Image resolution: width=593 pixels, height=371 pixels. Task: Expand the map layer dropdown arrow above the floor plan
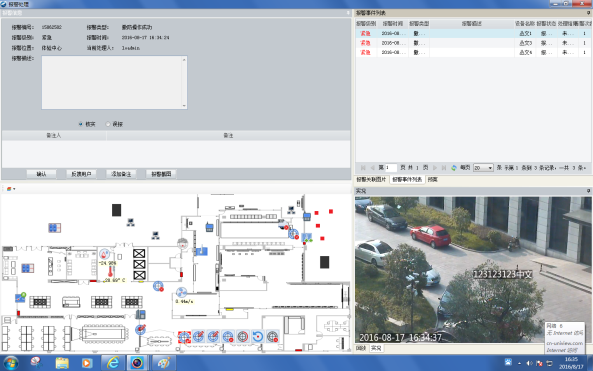pos(14,189)
